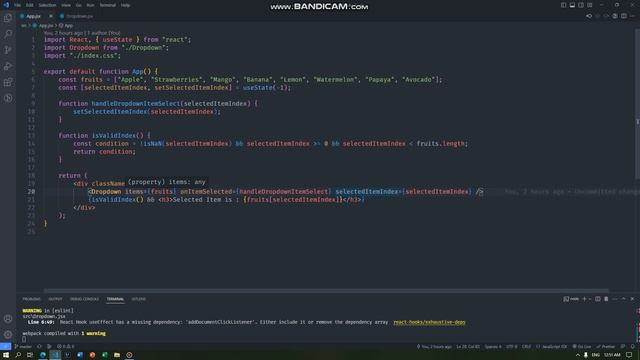The height and width of the screenshot is (360, 640).
Task: Click the errors and warnings count in status bar
Action: point(66,347)
